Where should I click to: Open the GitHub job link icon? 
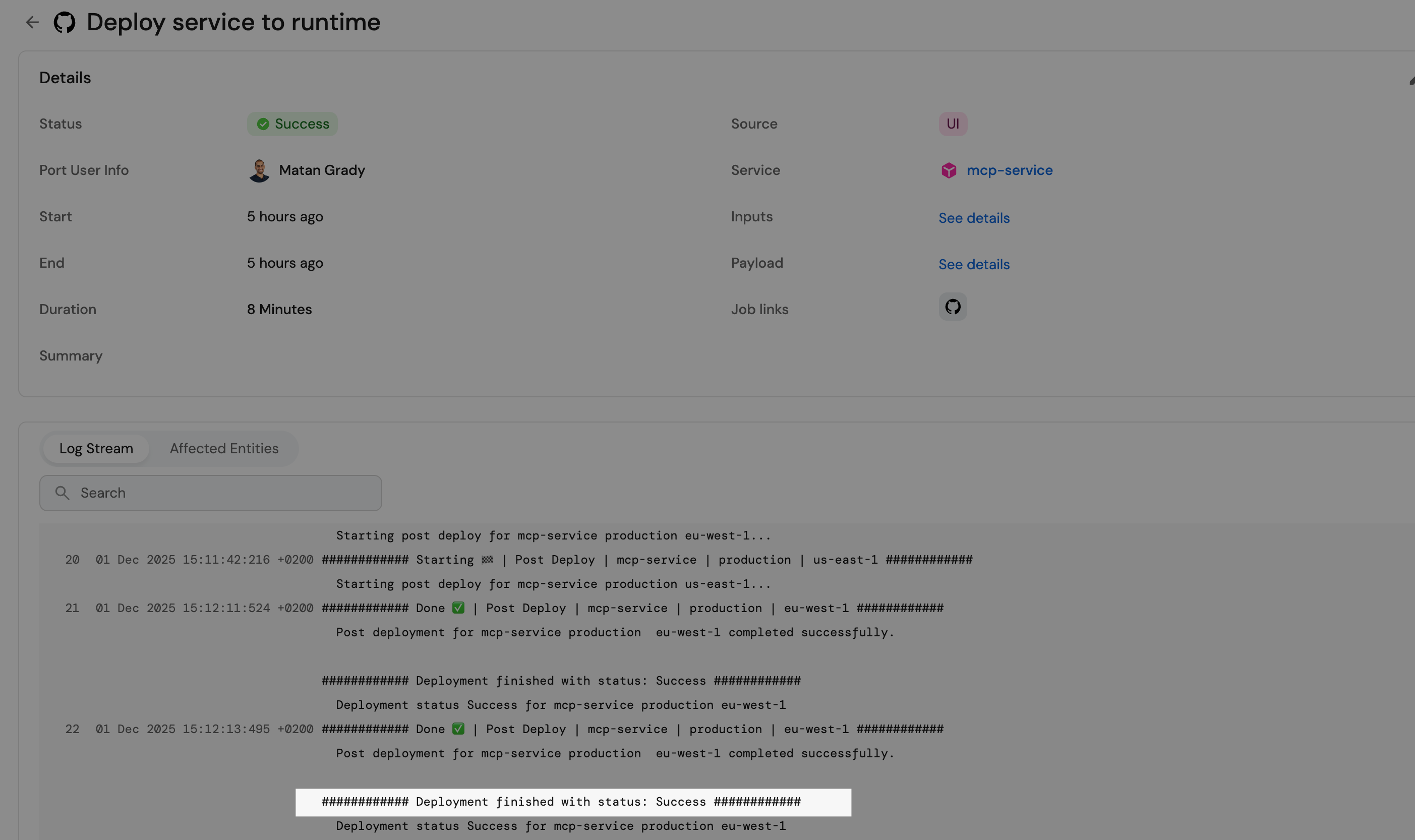953,307
